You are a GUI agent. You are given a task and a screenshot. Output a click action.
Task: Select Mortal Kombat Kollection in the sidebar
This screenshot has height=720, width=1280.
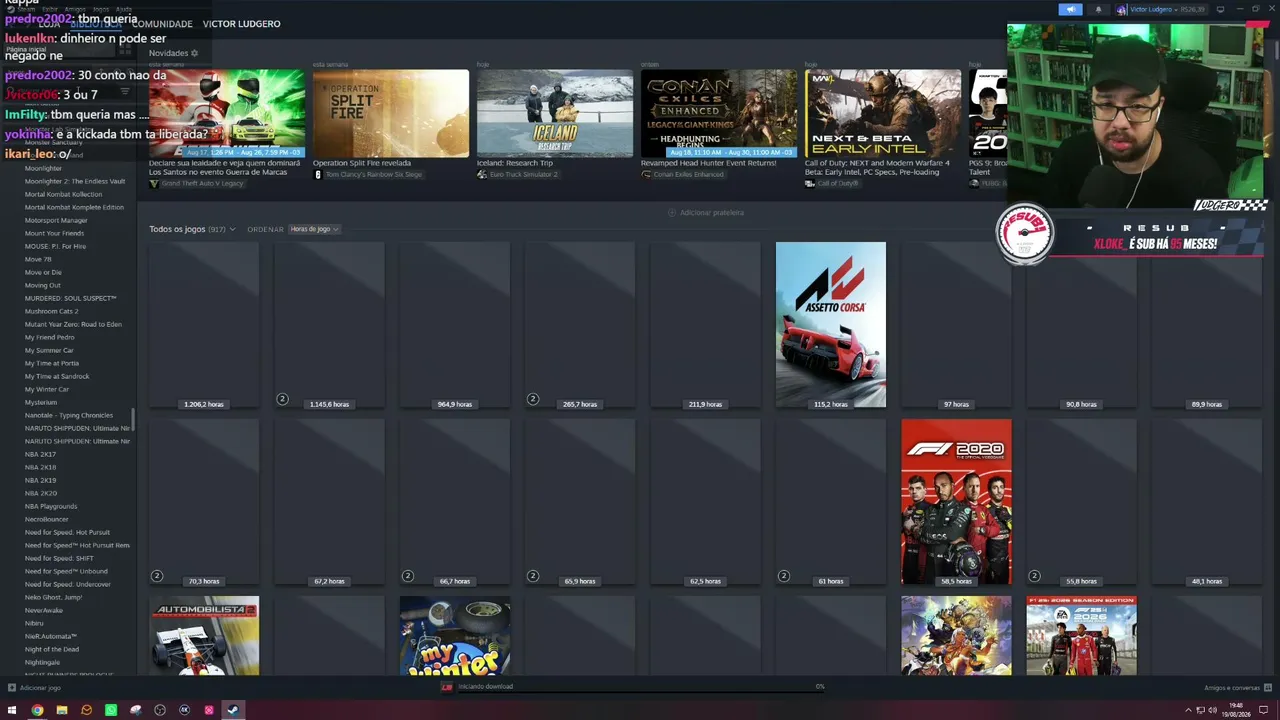pos(63,194)
